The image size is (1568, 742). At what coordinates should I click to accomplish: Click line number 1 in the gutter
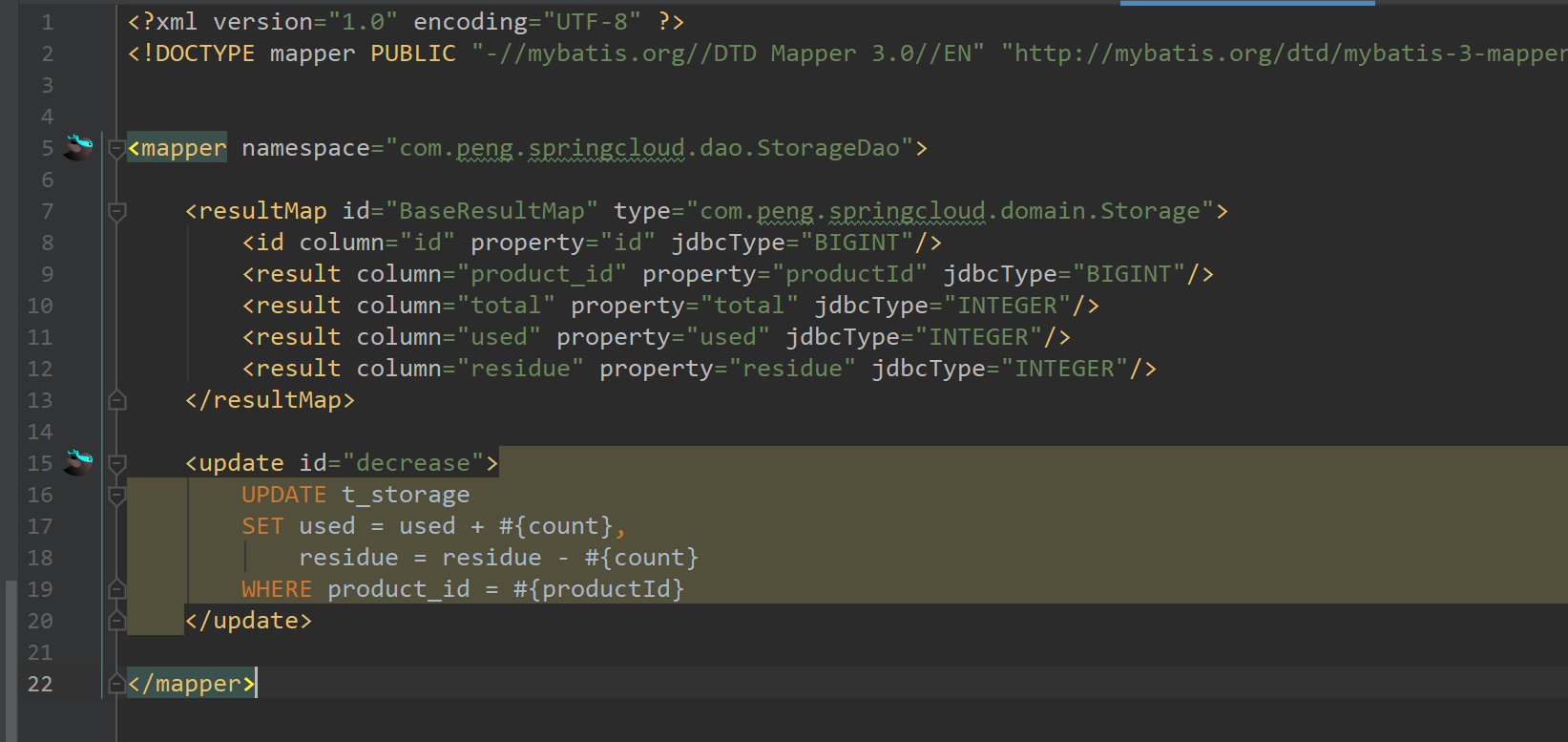(47, 22)
